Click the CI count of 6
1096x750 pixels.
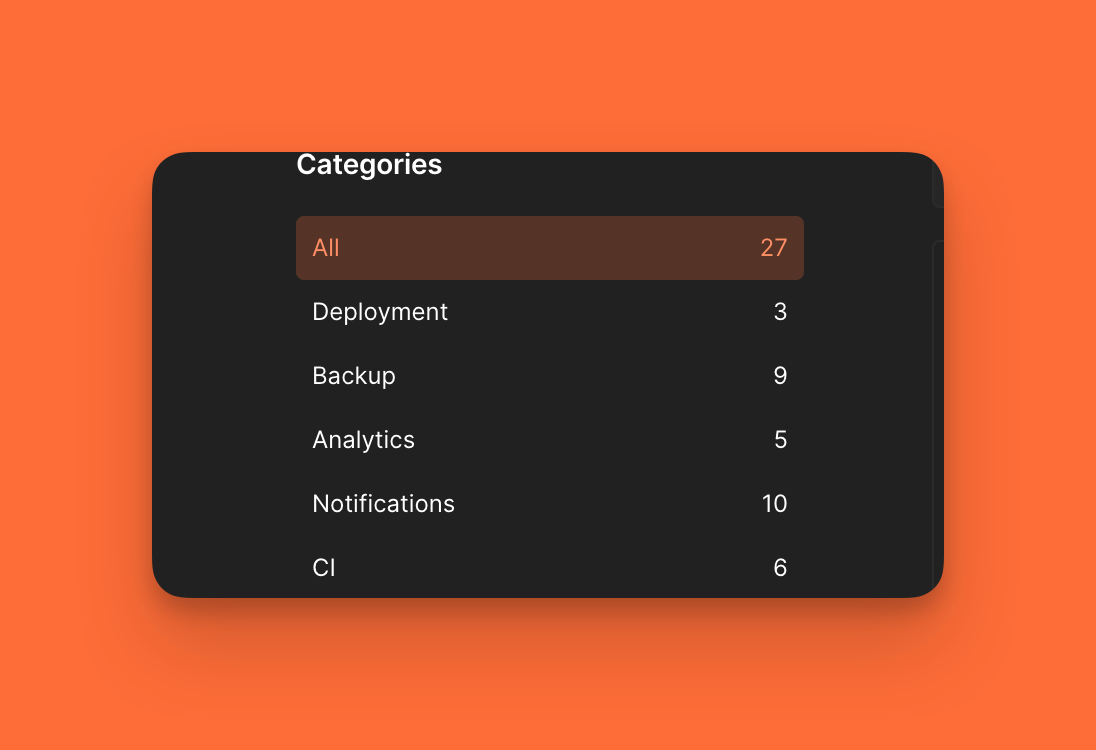(x=780, y=568)
